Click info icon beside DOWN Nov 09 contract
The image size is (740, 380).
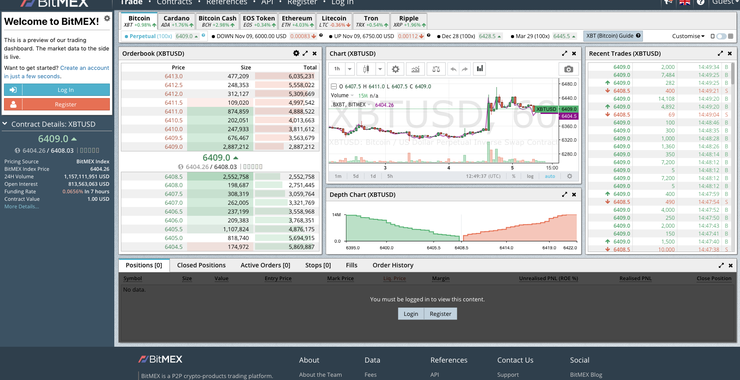(x=321, y=35)
